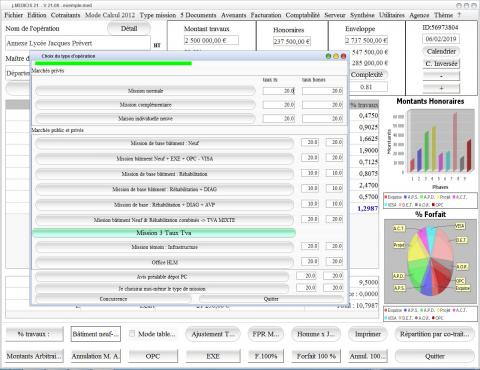Open the Facturation menu
The height and width of the screenshot is (370, 480).
coord(266,15)
